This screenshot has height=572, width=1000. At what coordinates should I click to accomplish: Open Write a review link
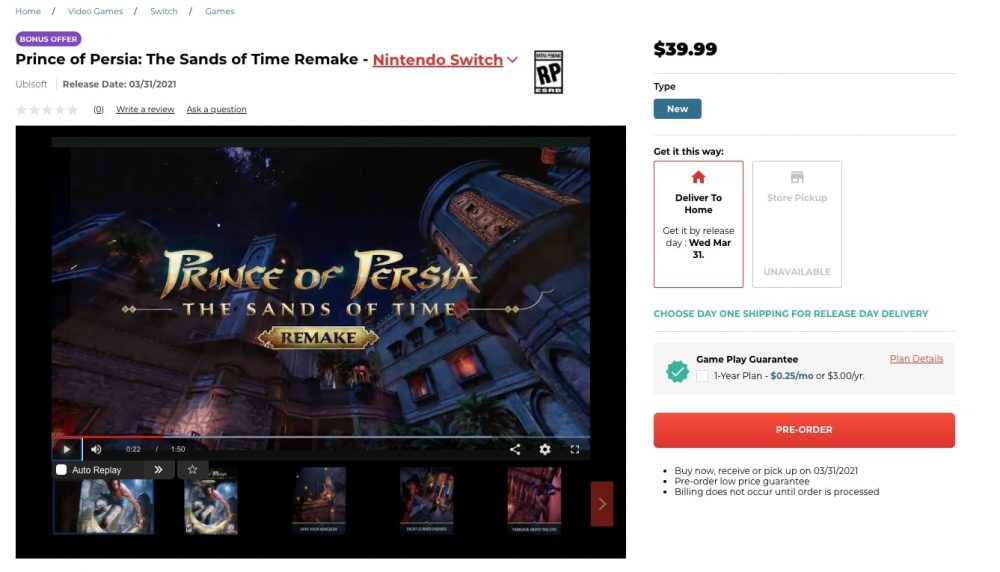145,109
